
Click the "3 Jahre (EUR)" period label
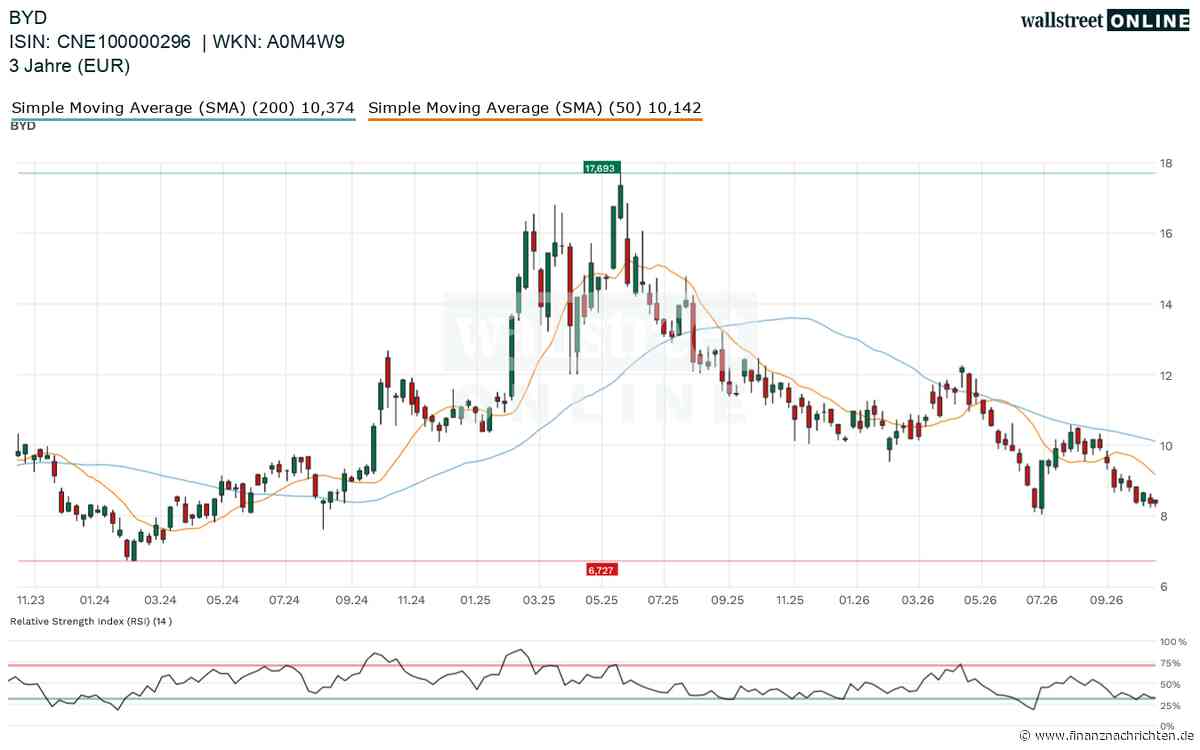coord(70,66)
